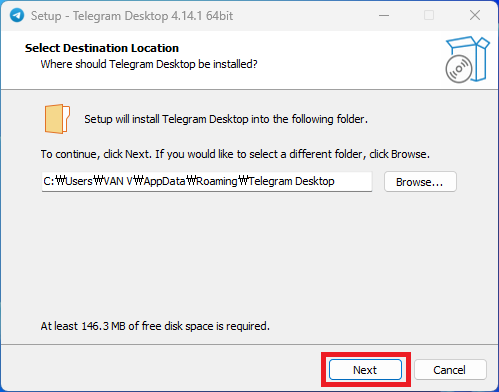The image size is (499, 392).
Task: Minimize the Setup window
Action: 384,15
